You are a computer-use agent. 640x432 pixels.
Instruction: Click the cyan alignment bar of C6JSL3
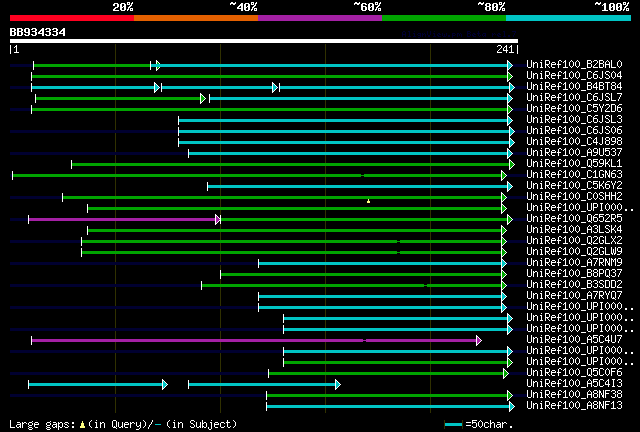(343, 120)
